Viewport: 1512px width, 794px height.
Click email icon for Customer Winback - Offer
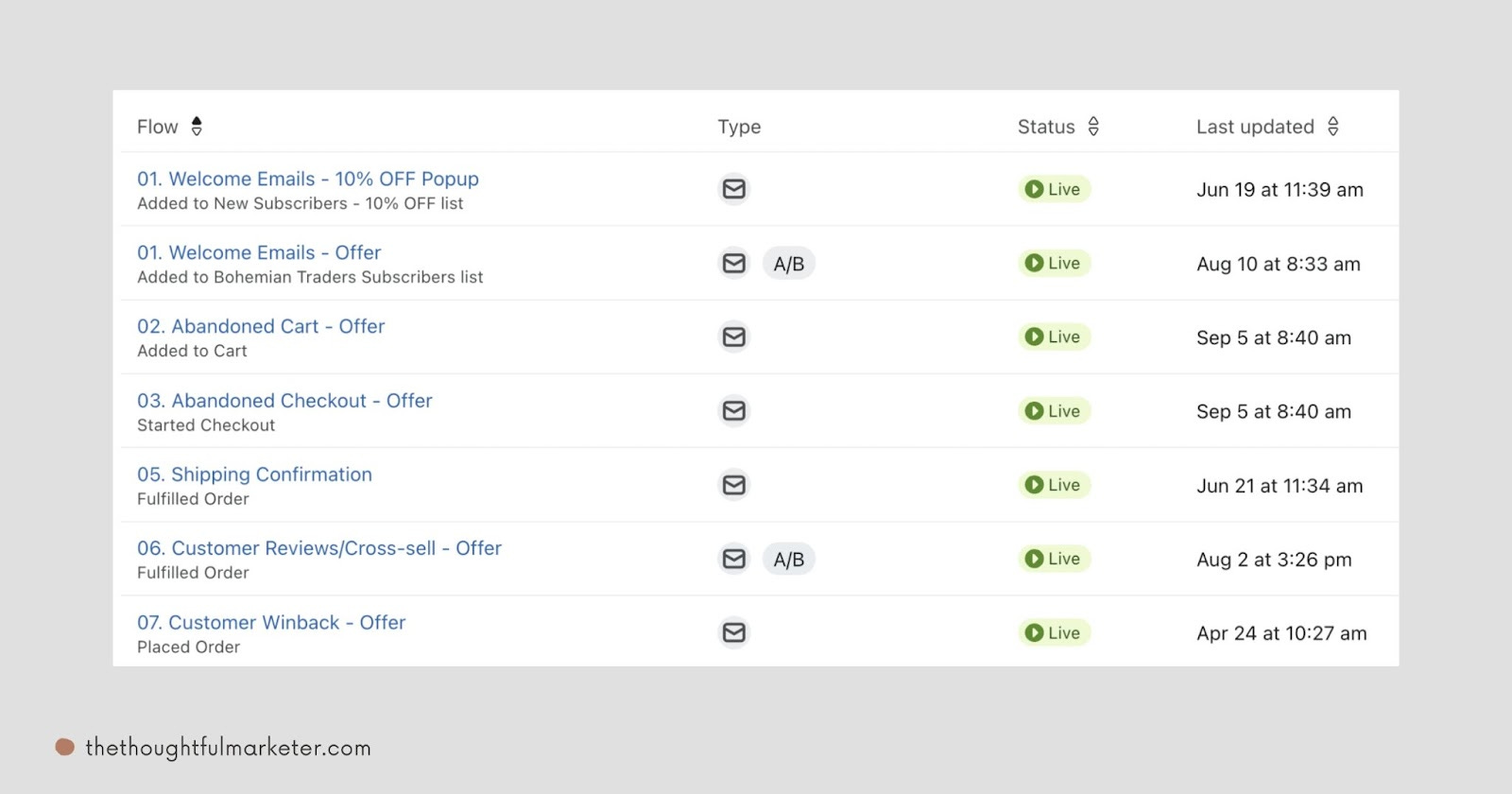point(734,632)
